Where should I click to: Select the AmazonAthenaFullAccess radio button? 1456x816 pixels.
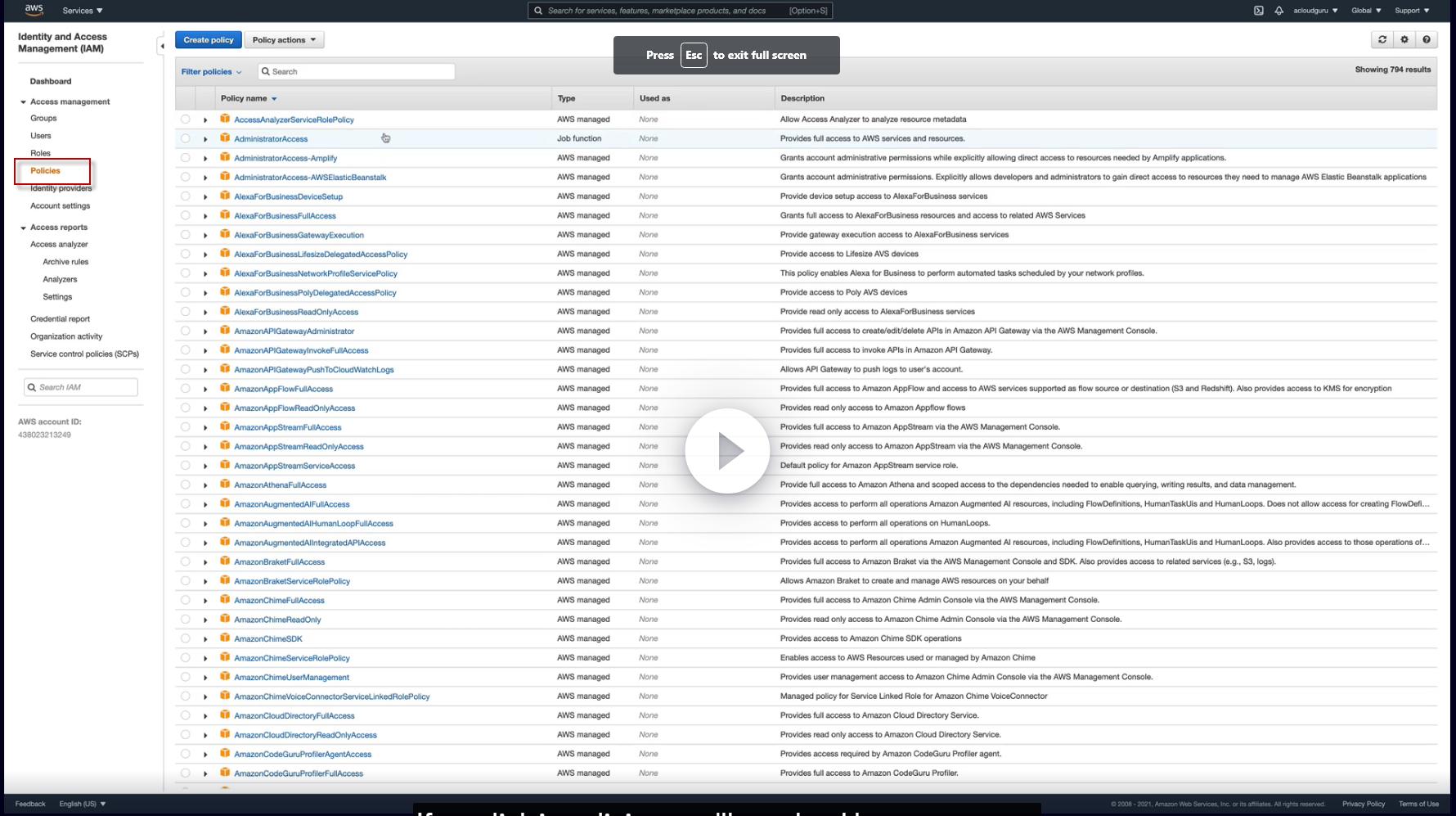186,485
